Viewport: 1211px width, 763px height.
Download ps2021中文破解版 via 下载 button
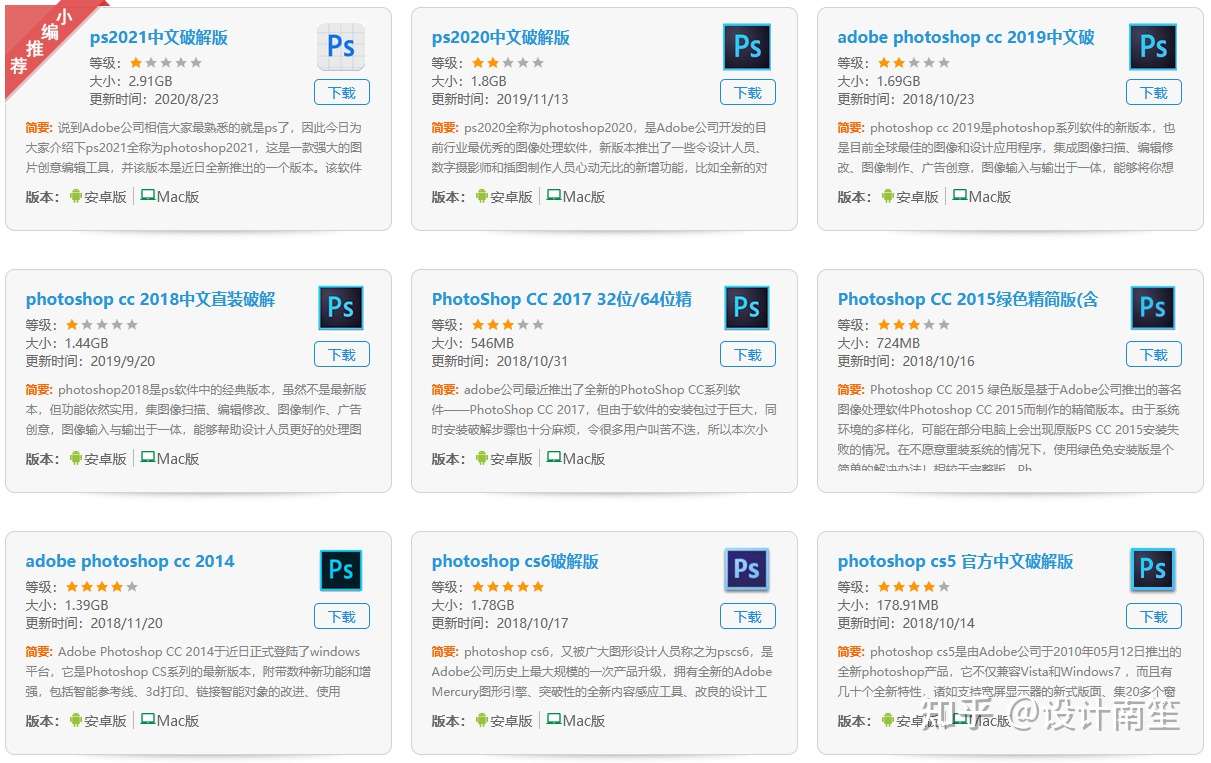[x=342, y=92]
